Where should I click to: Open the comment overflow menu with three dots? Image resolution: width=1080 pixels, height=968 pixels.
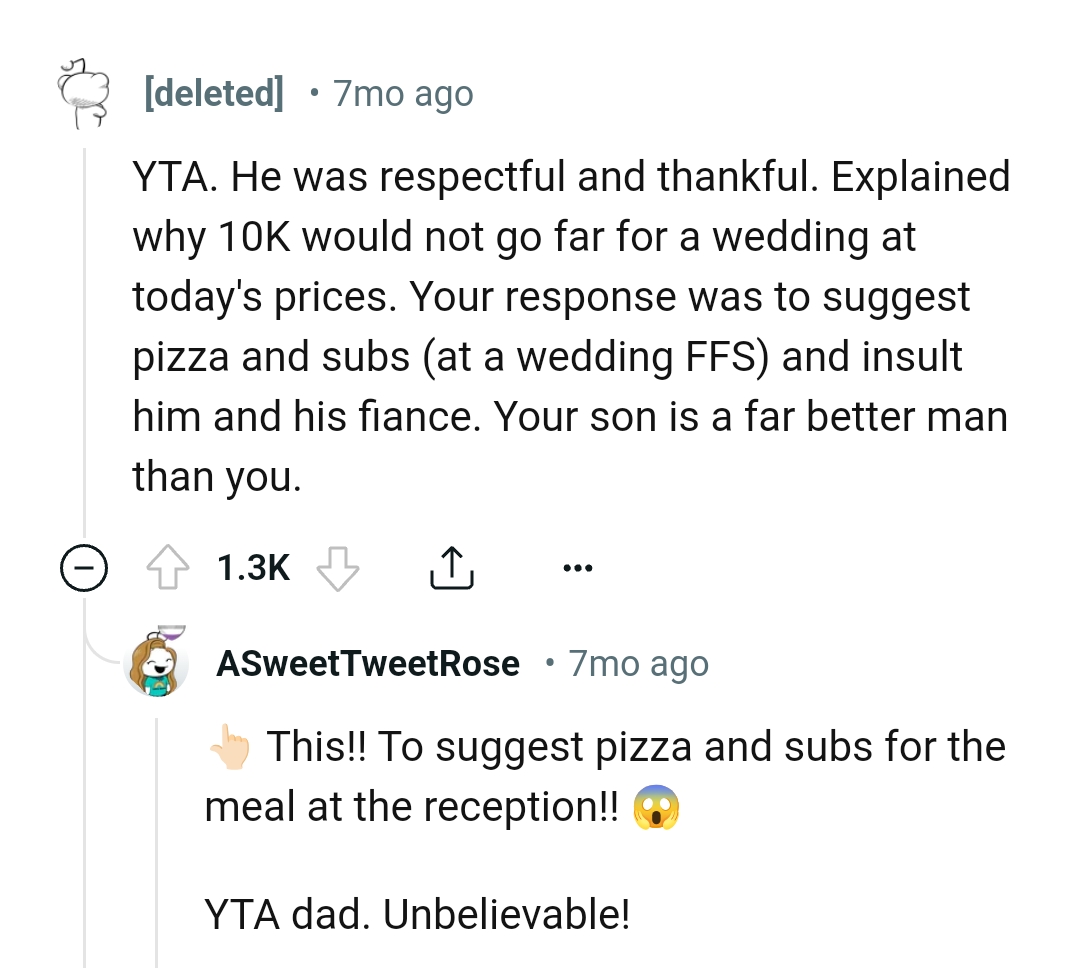(x=578, y=566)
